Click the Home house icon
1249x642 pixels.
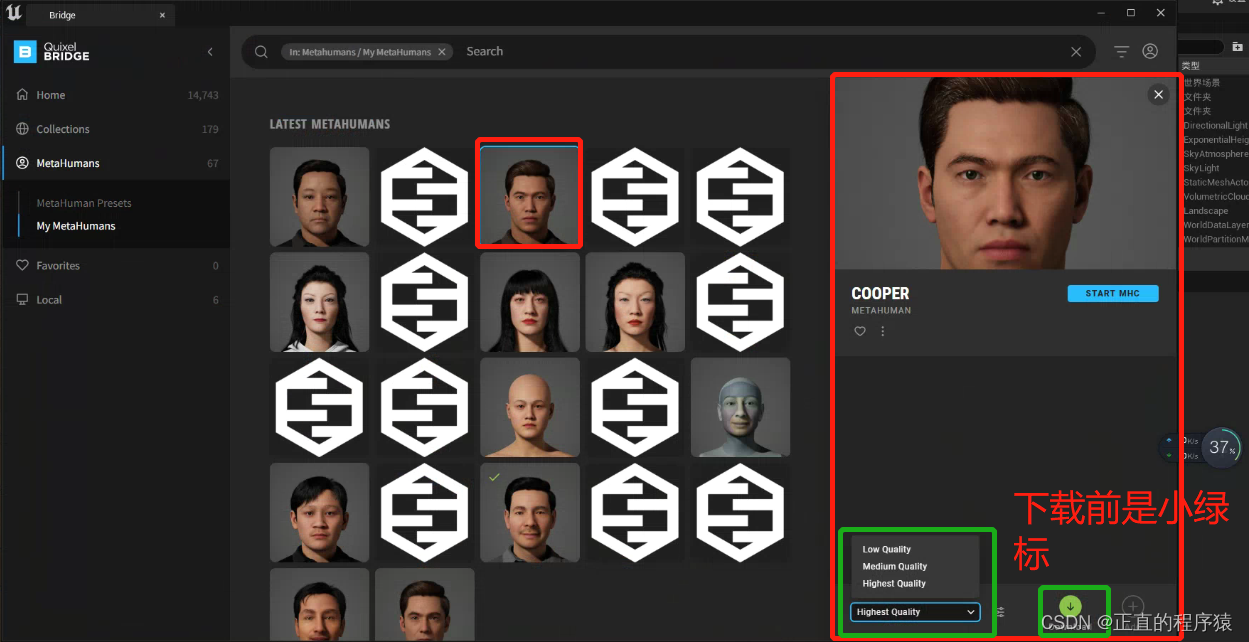[x=22, y=95]
